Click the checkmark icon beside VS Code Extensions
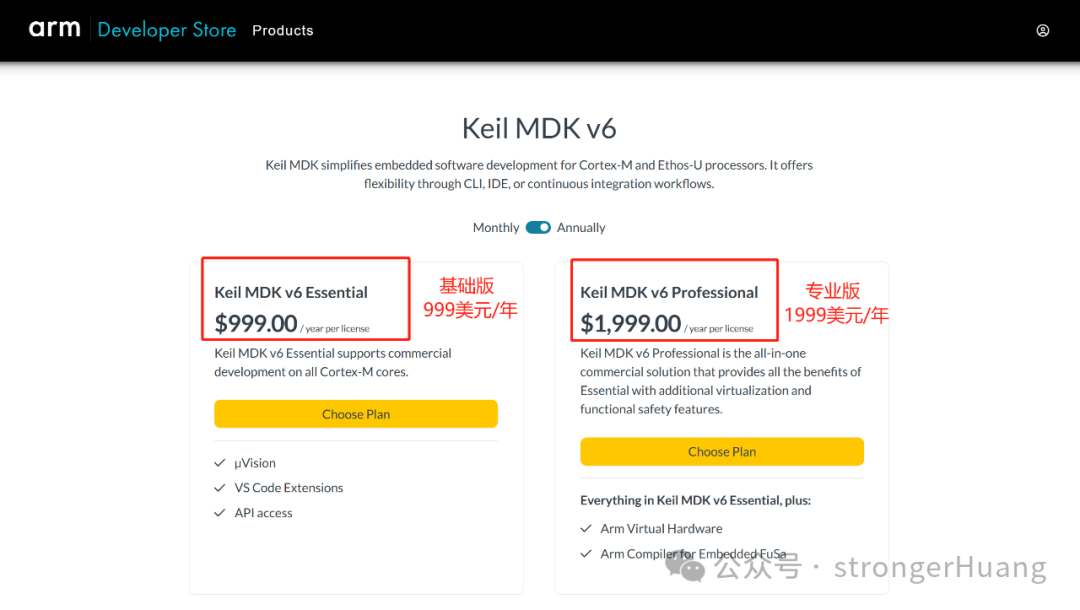This screenshot has width=1080, height=610. point(219,488)
